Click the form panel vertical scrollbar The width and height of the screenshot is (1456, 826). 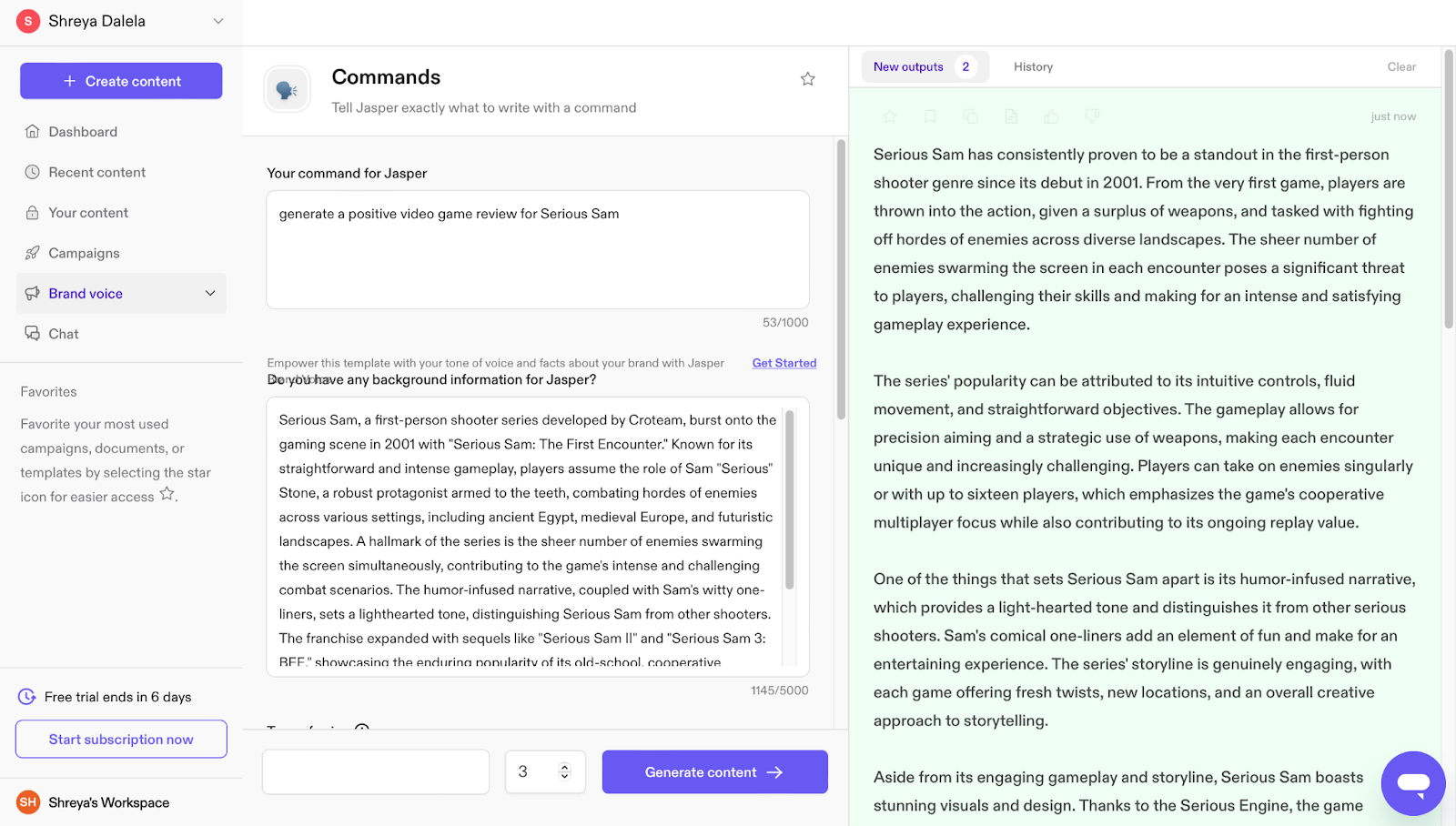(841, 277)
